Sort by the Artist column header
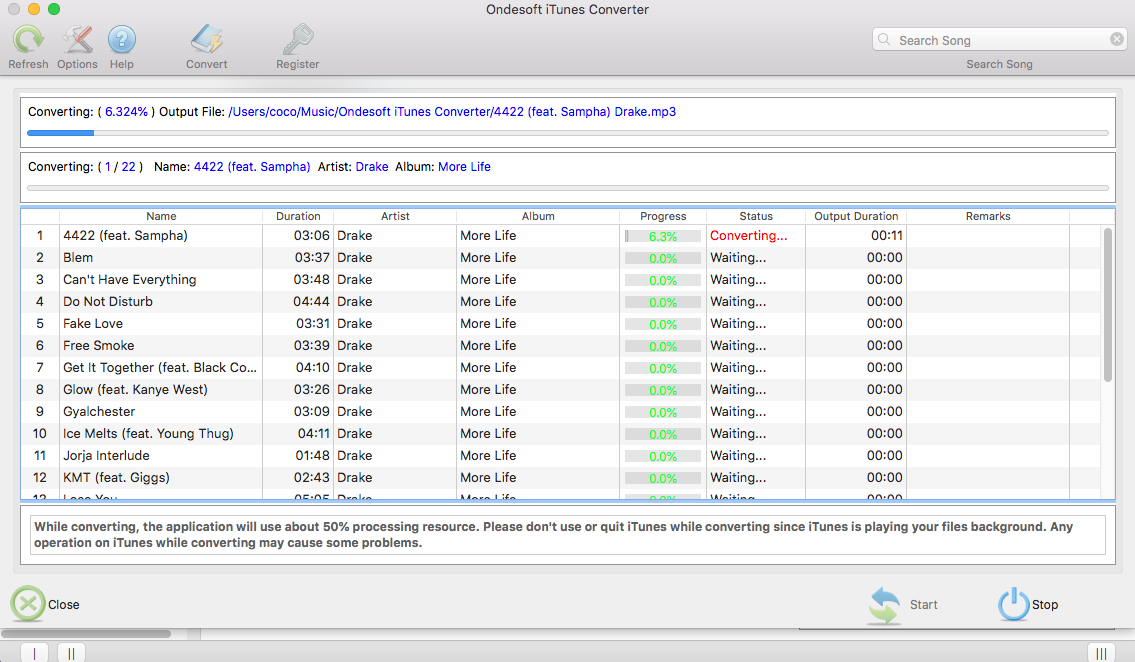Screen dimensions: 1135x662 395,216
